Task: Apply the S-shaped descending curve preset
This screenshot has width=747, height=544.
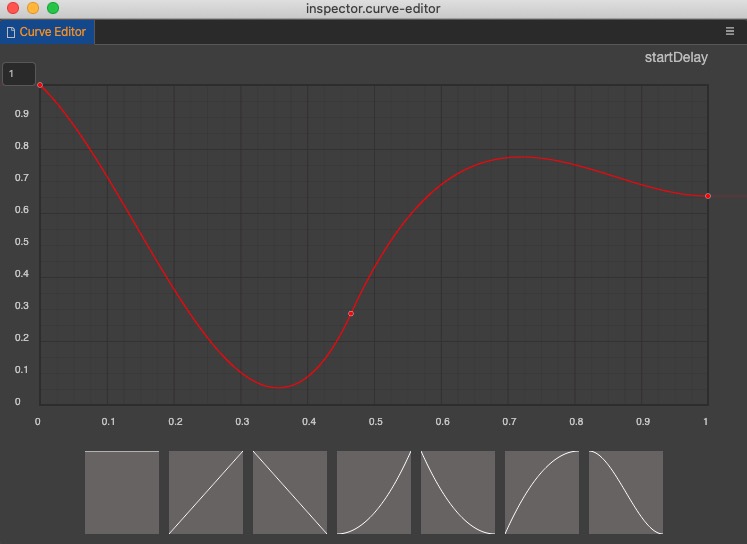Action: 626,492
